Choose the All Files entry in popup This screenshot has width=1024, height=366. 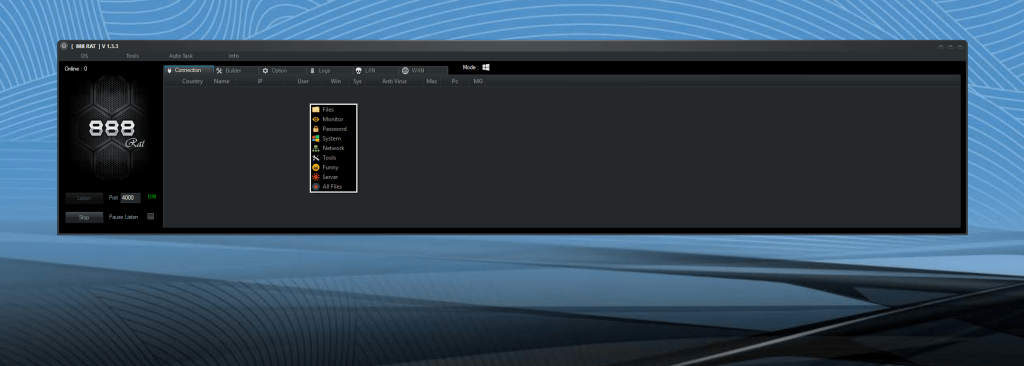click(333, 186)
